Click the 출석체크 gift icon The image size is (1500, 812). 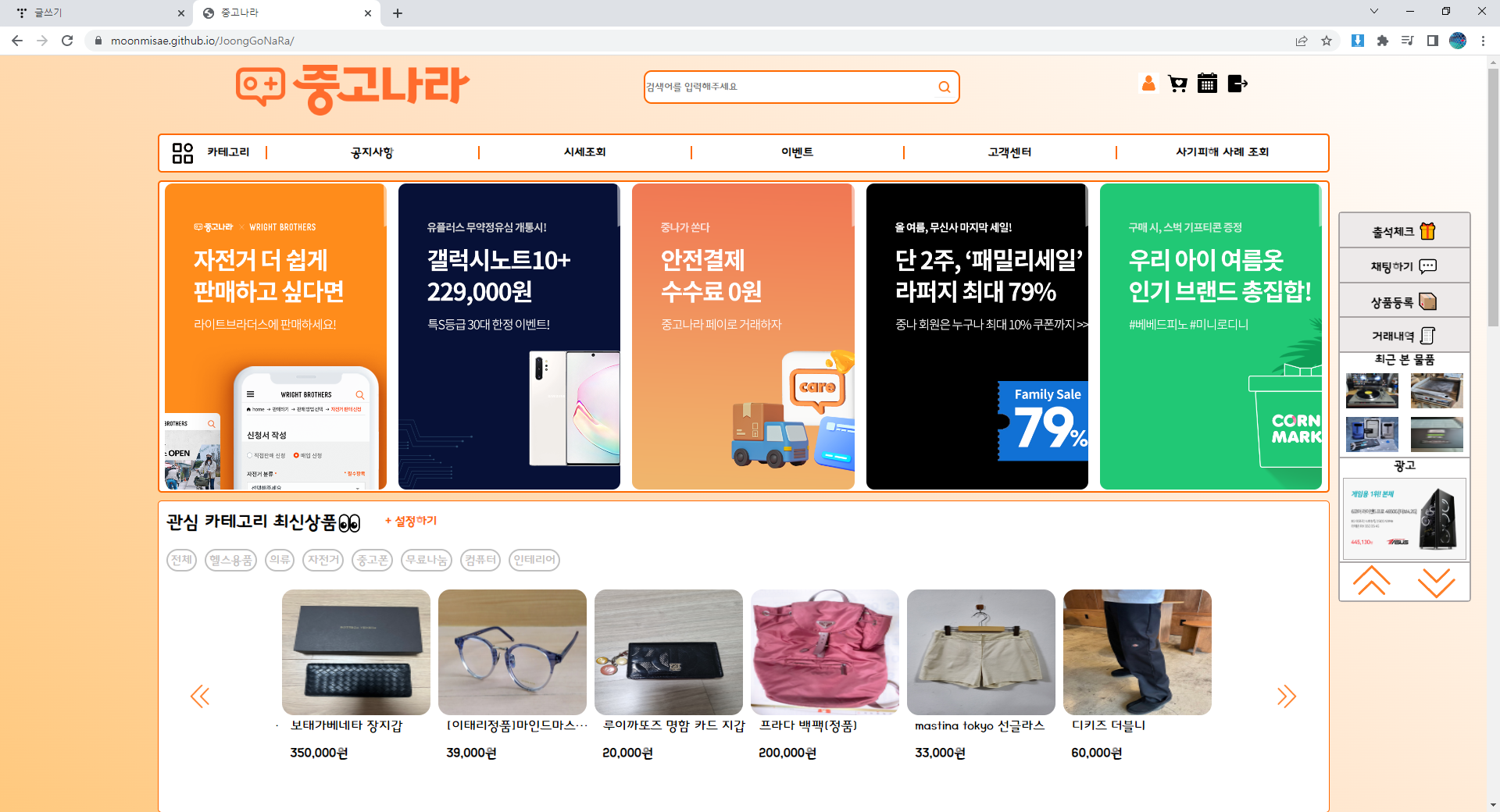(1428, 231)
